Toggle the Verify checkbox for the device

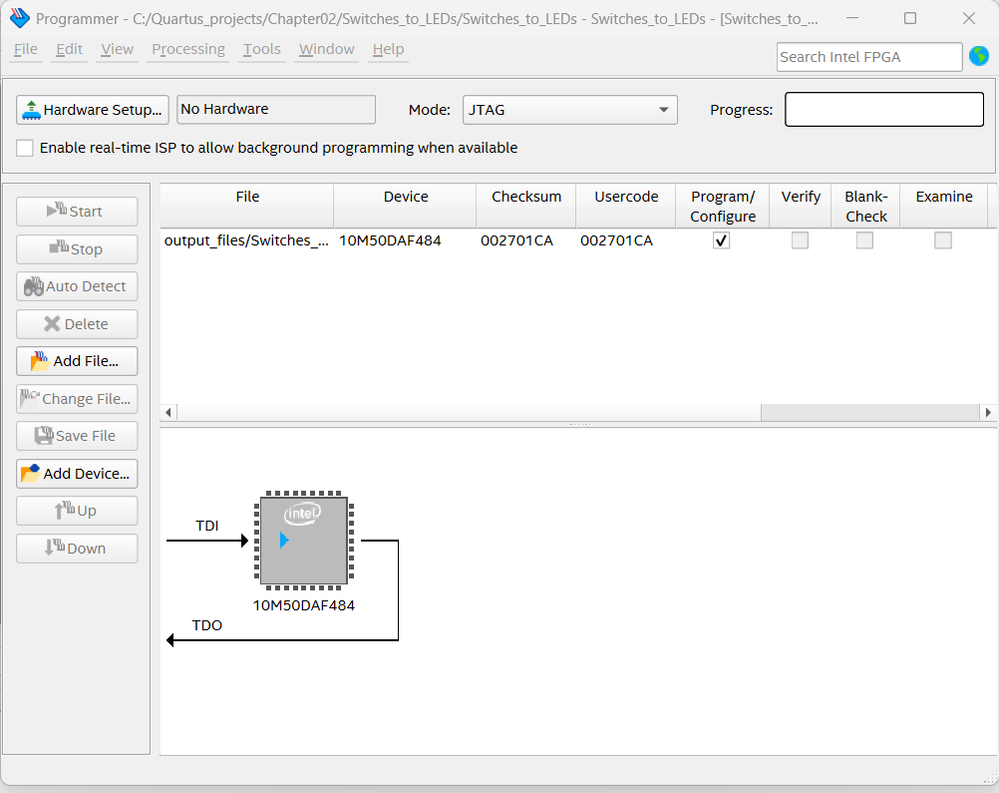[x=800, y=240]
